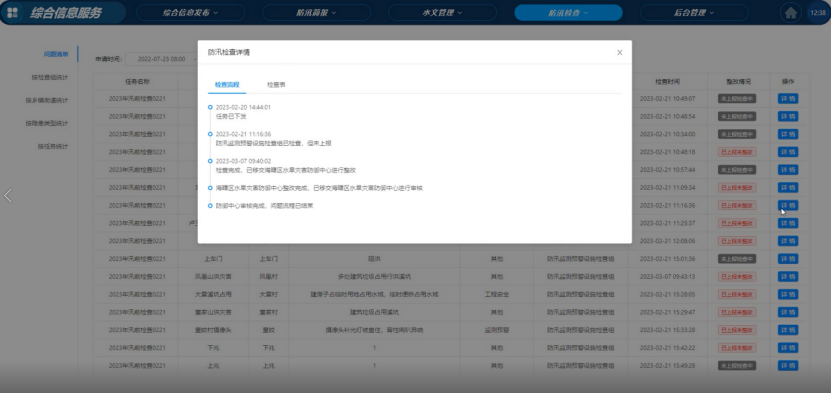Click 详情 for the 凤凰山洪灾害 row
Viewport: 831px width, 393px height.
click(x=788, y=276)
